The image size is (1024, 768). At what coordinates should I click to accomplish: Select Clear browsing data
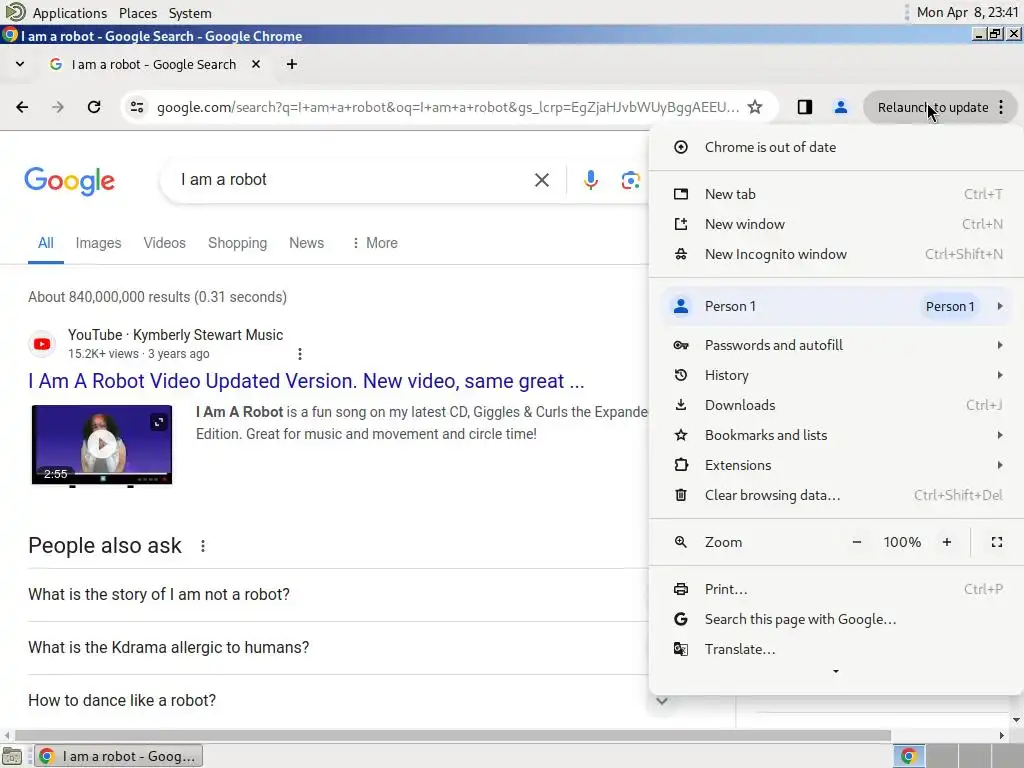point(836,495)
